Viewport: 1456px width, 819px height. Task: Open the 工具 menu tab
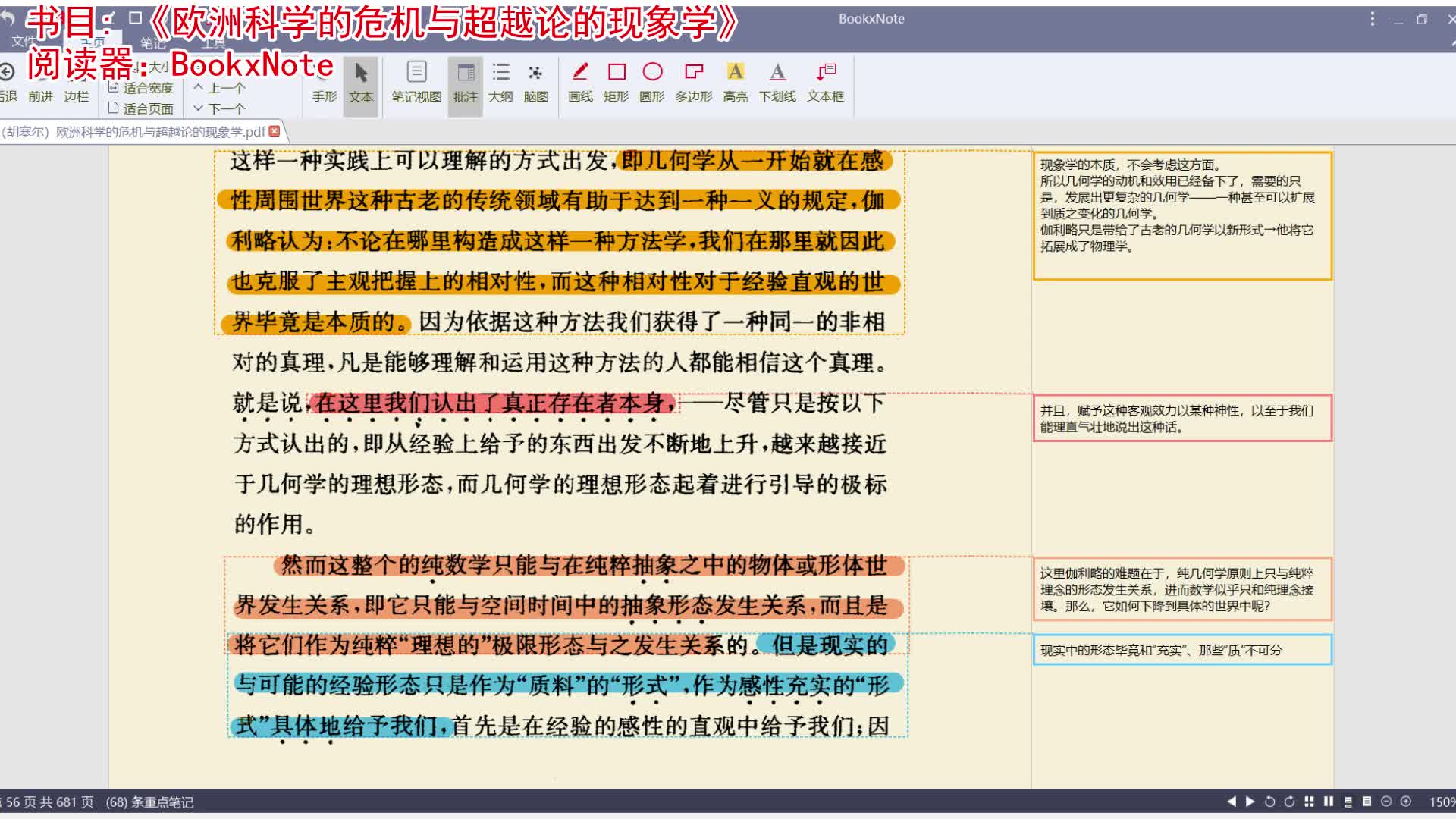coord(213,42)
